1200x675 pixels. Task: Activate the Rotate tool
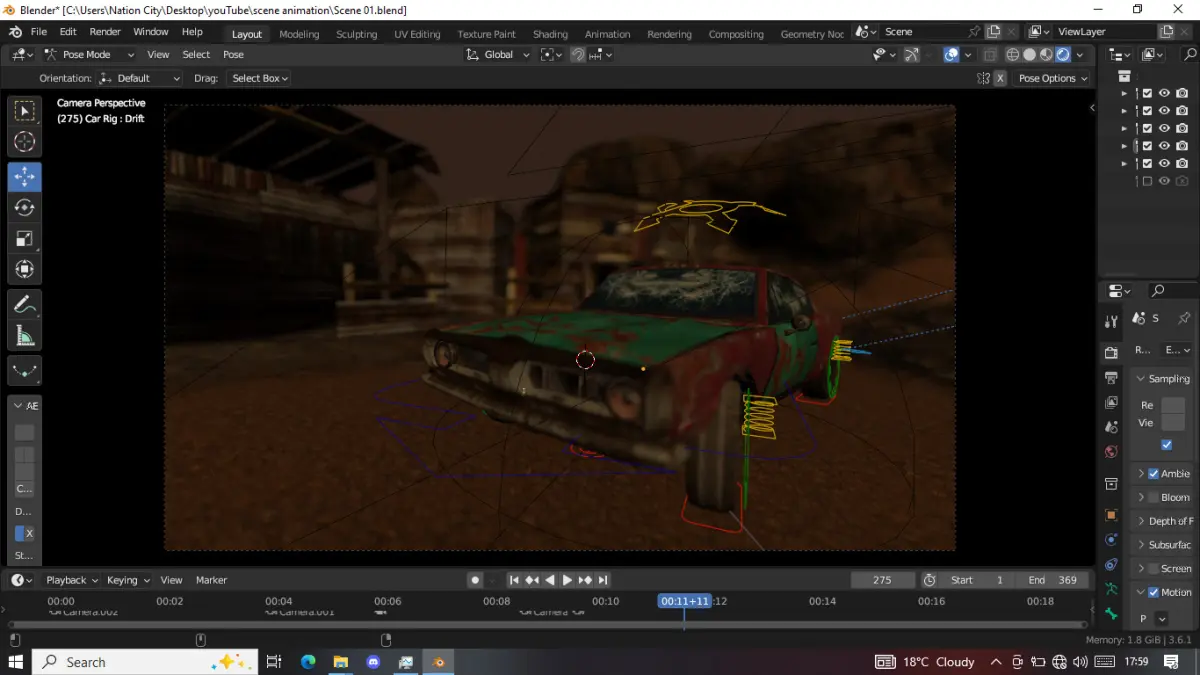coord(25,207)
